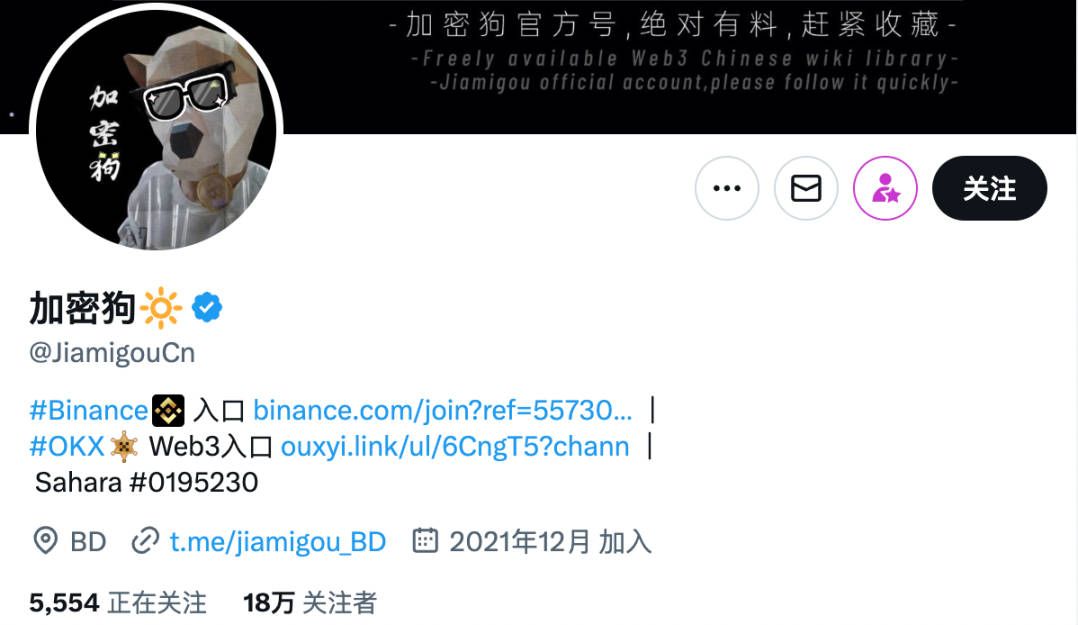This screenshot has height=625, width=1078.
Task: View the 5,554 正在关注 following list
Action: pyautogui.click(x=118, y=603)
